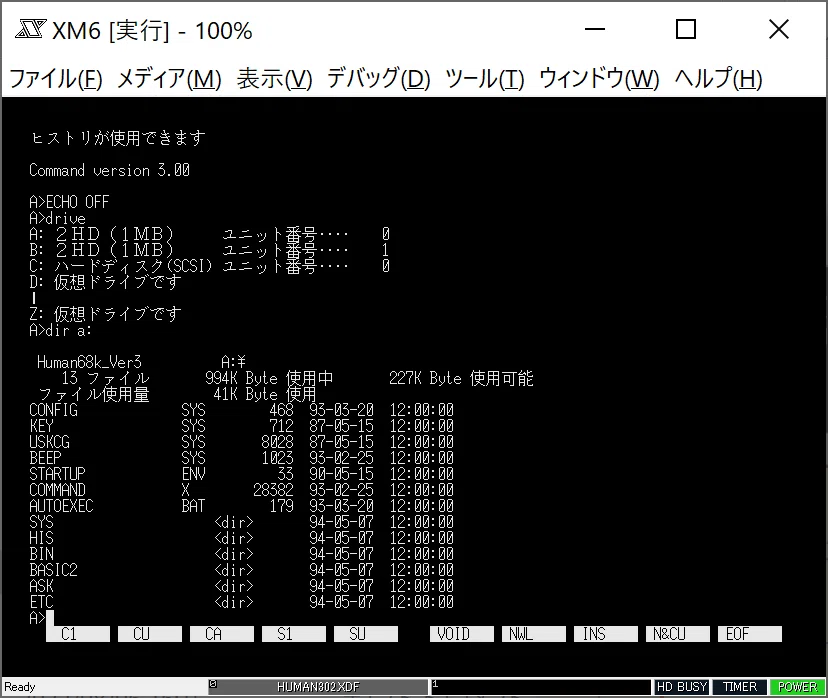Click the EOF function key label

[x=750, y=634]
